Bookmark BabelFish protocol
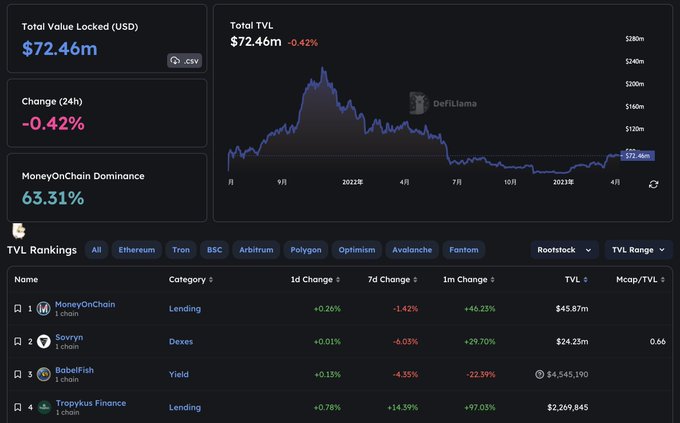The width and height of the screenshot is (680, 423). pyautogui.click(x=18, y=374)
